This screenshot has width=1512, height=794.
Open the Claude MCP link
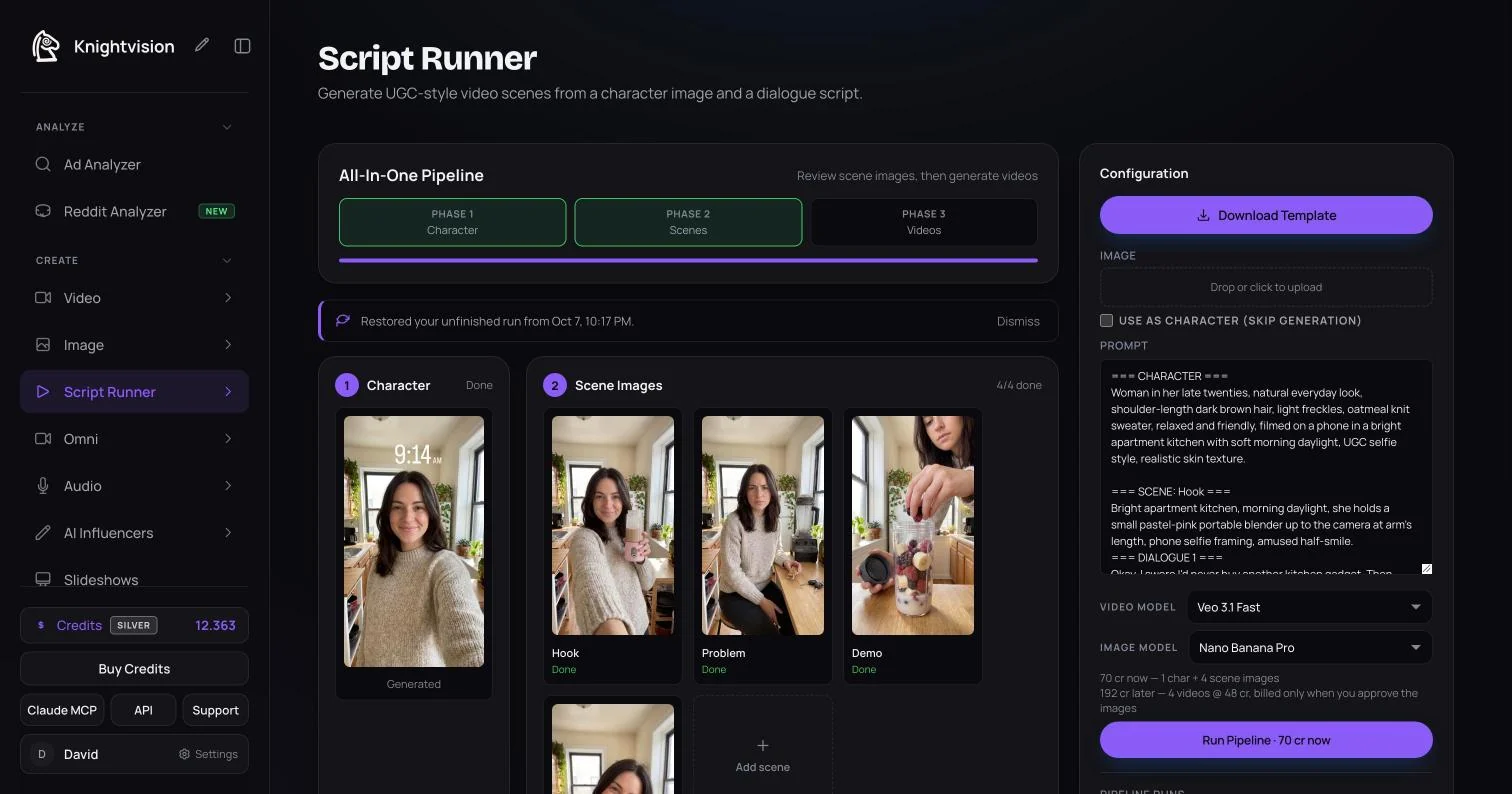pyautogui.click(x=62, y=710)
